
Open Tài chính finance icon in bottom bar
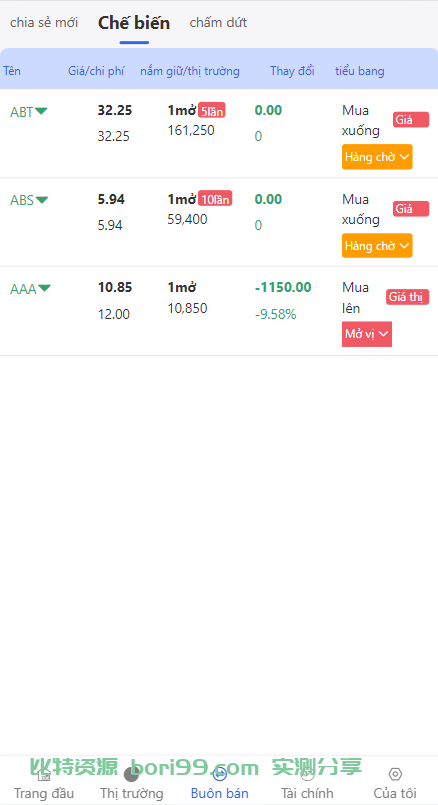click(x=307, y=775)
